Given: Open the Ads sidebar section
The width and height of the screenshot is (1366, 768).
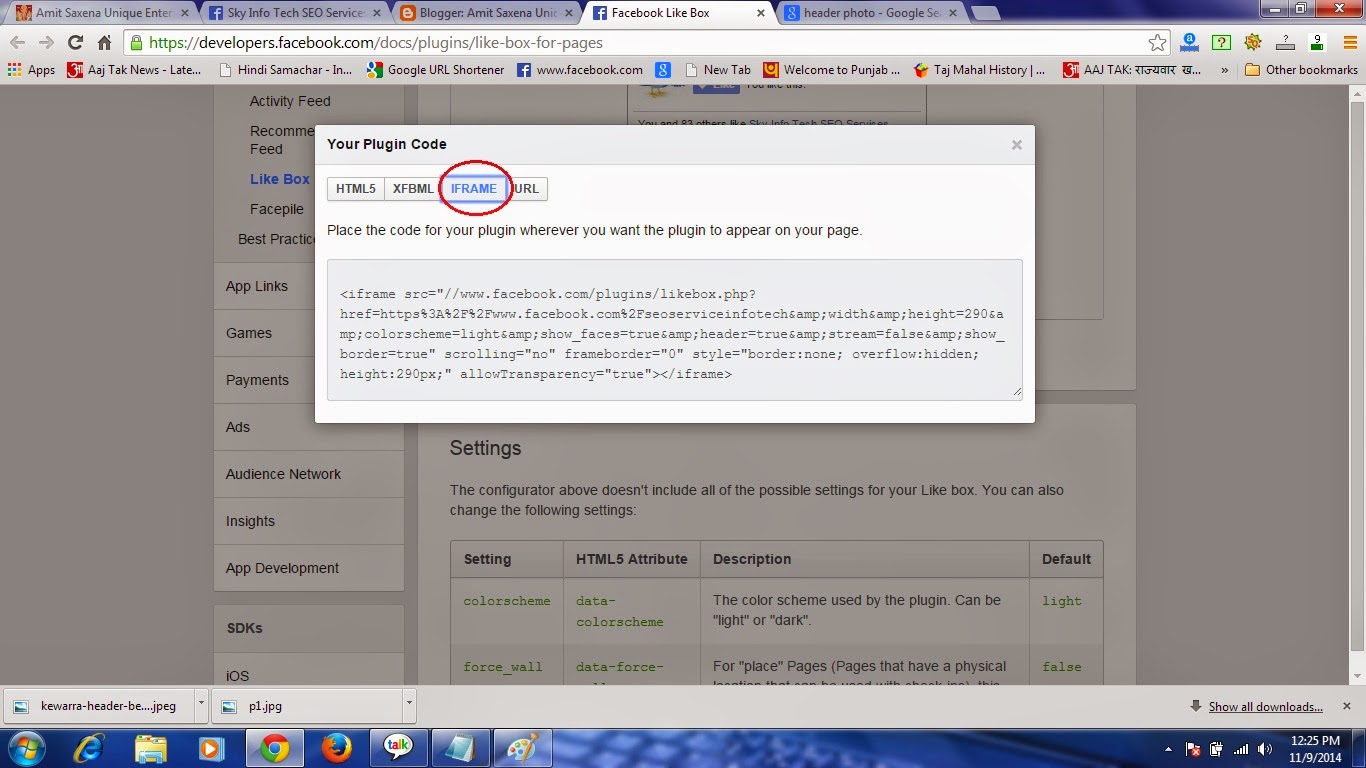Looking at the screenshot, I should coord(309,427).
